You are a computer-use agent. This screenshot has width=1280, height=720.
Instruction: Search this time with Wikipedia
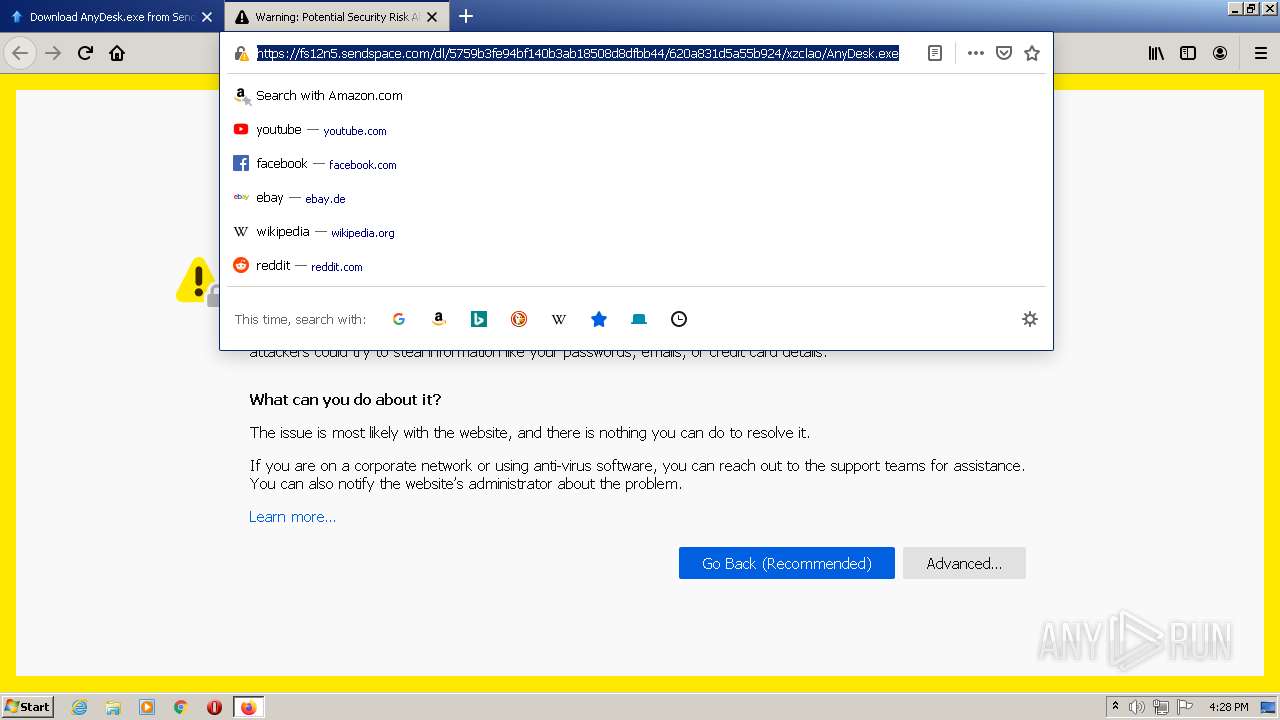pos(559,319)
